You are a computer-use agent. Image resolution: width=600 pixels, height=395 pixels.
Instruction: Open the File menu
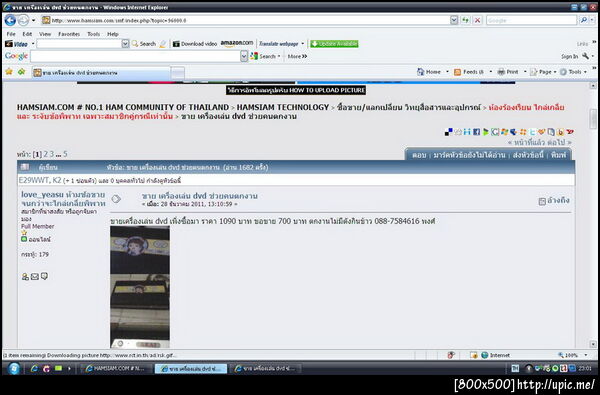tap(11, 34)
